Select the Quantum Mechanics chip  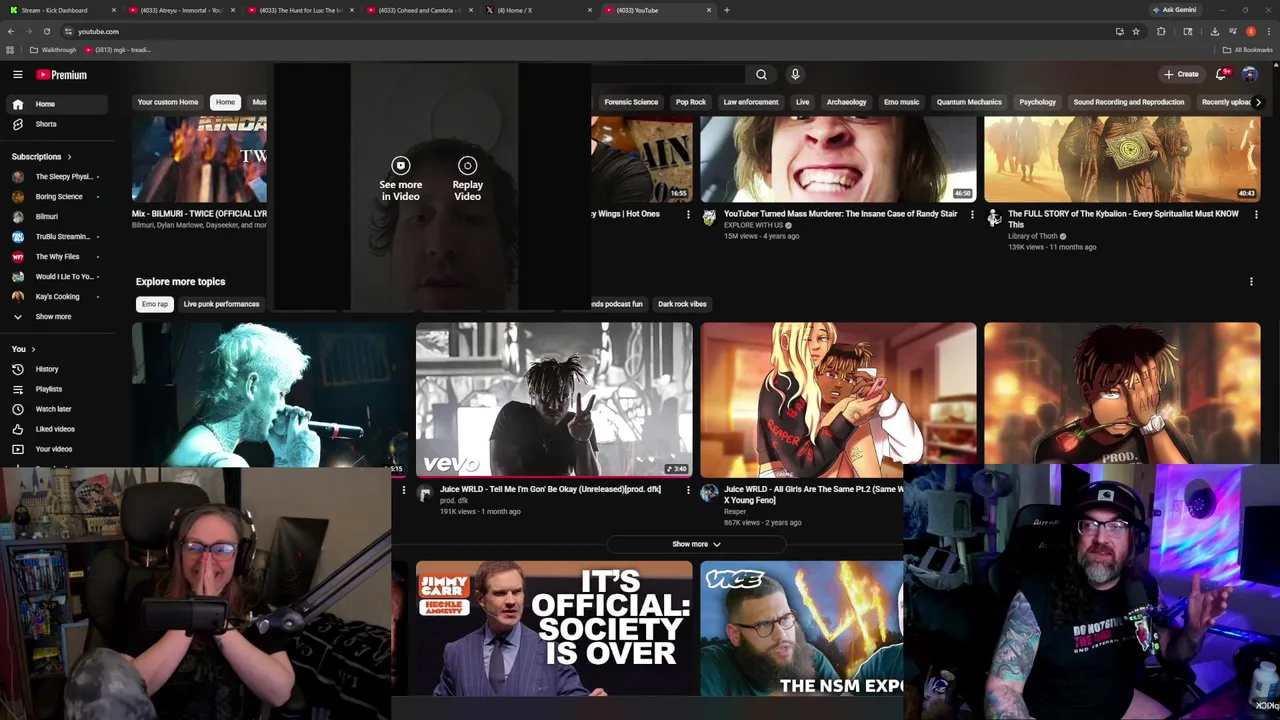tap(969, 102)
